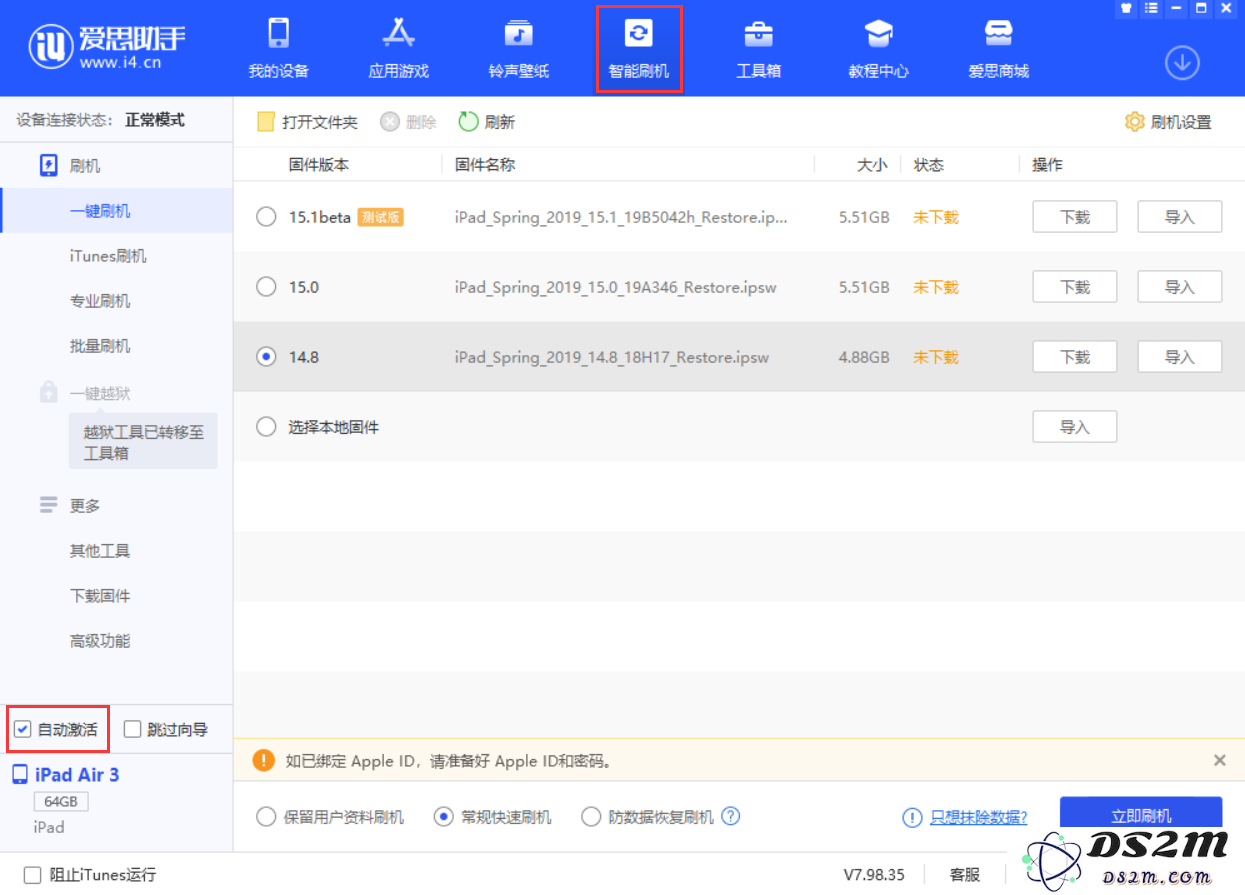Image resolution: width=1245 pixels, height=895 pixels.
Task: Open the 我的设备 device tab
Action: pyautogui.click(x=279, y=48)
